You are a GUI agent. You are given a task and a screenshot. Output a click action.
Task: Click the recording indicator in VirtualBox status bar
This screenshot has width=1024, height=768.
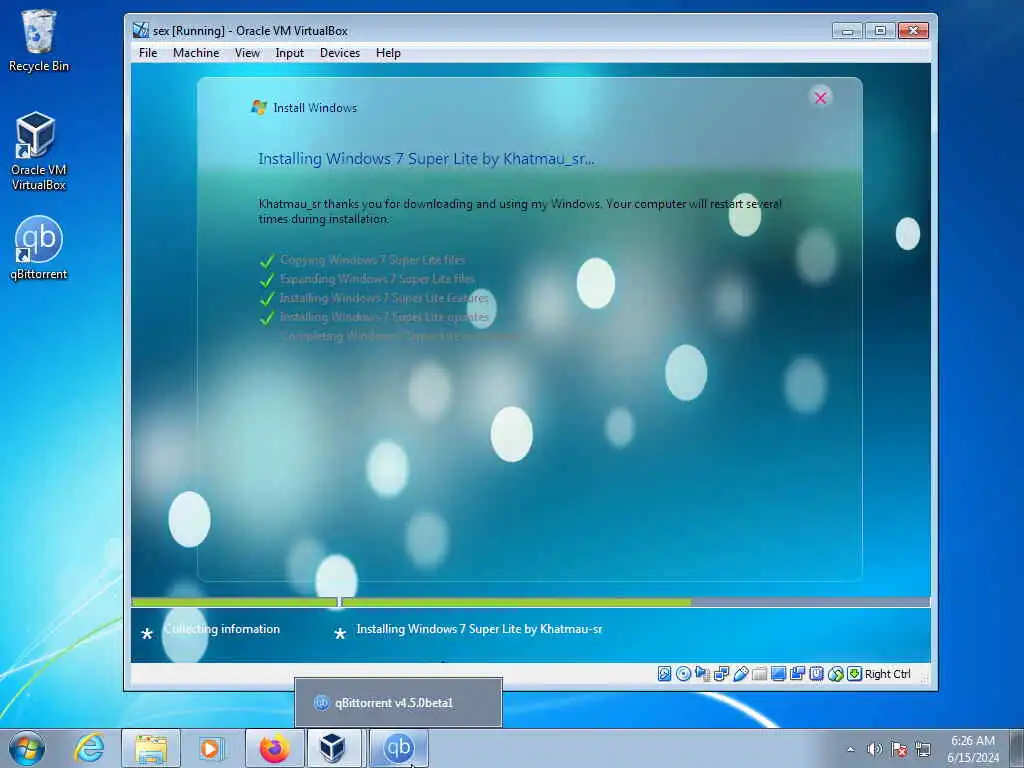[x=797, y=674]
